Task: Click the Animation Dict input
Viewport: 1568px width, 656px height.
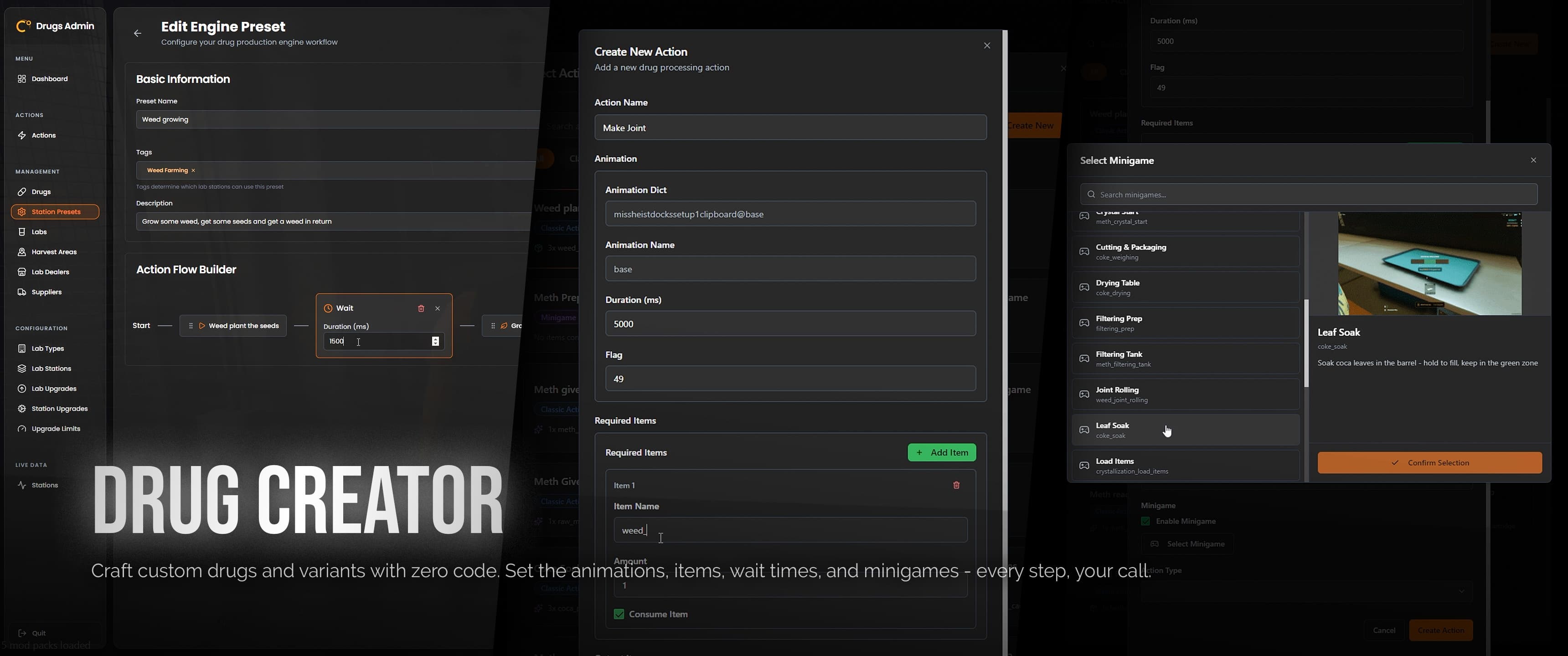Action: (x=790, y=214)
